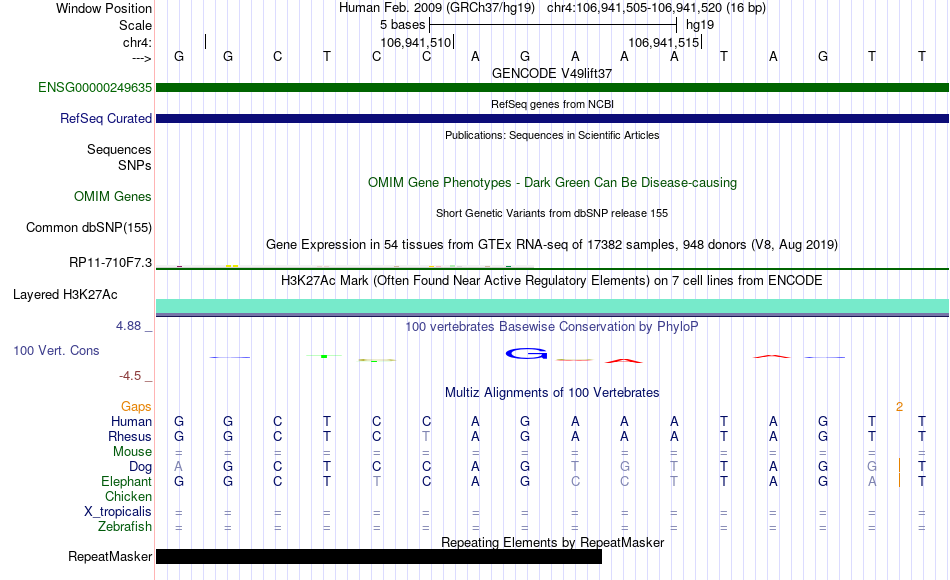Click the RepeatMasker track label
Screen dimensions: 950x580
coord(110,556)
